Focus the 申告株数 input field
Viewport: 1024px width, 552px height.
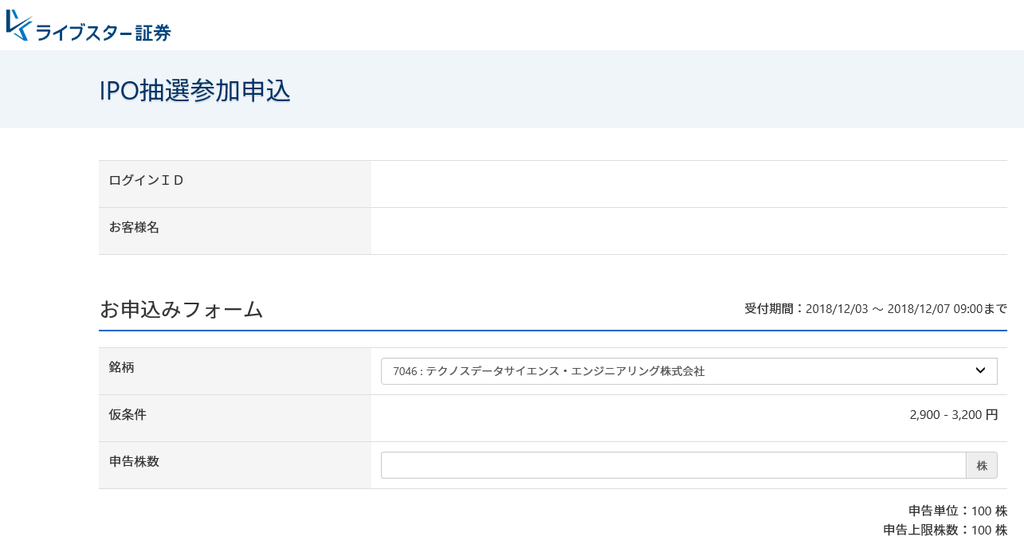[x=673, y=465]
